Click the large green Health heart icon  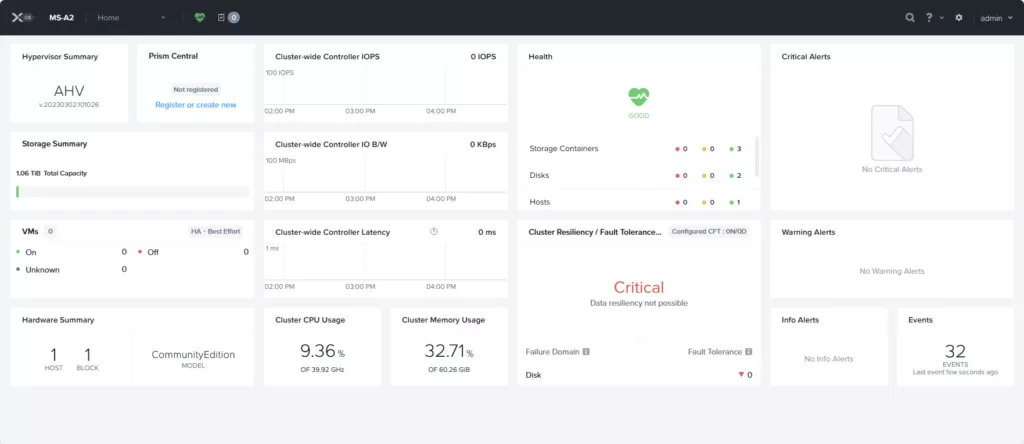(x=639, y=96)
